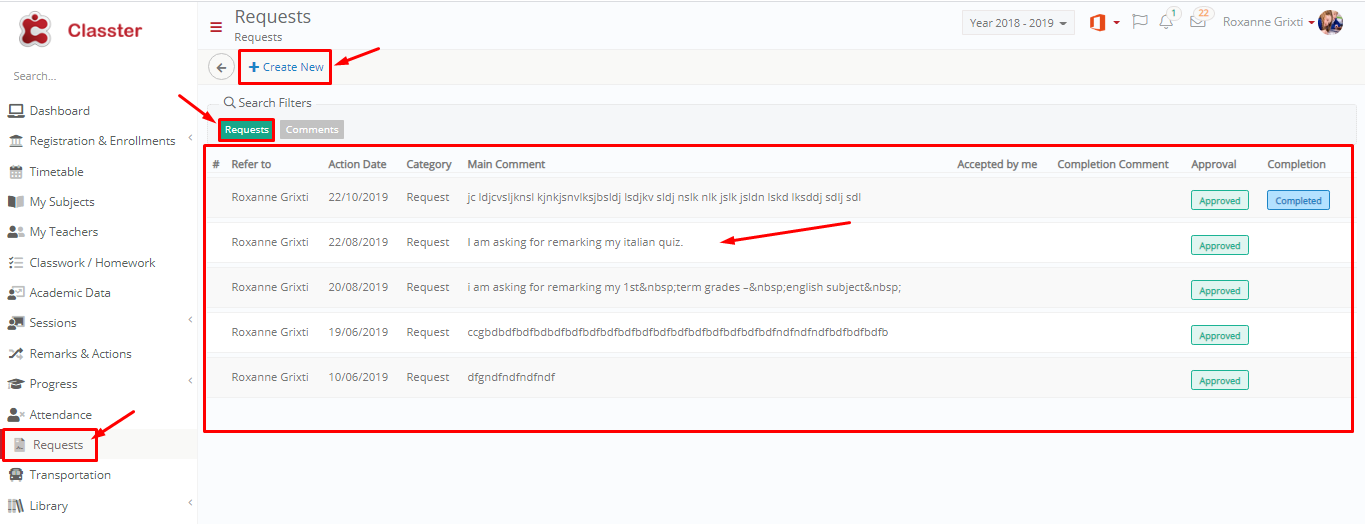Click the Remarks & Actions icon

tap(16, 354)
